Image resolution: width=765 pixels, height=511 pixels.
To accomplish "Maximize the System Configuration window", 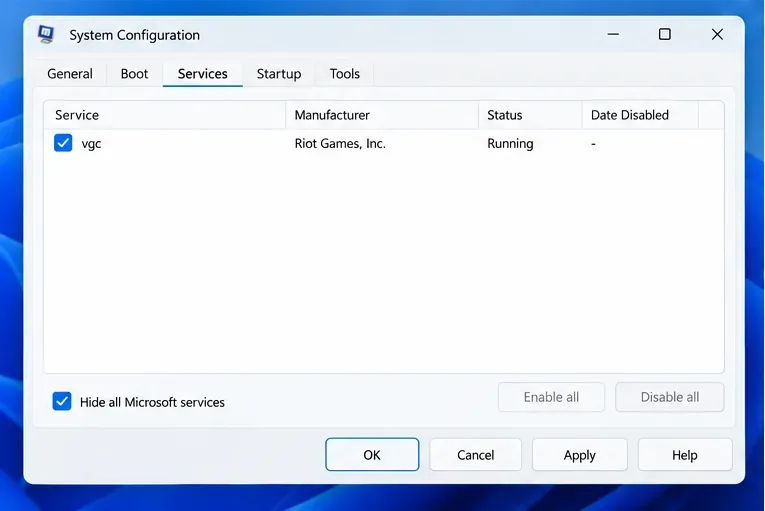I will click(664, 34).
